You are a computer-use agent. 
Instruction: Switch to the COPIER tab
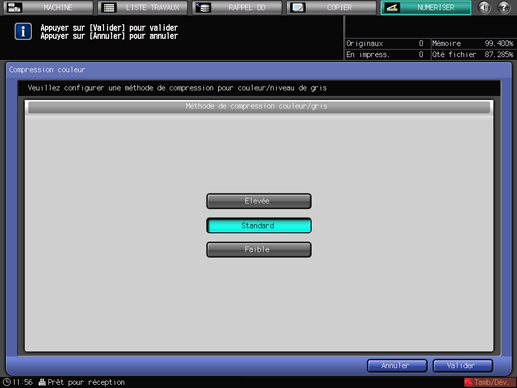[x=331, y=7]
